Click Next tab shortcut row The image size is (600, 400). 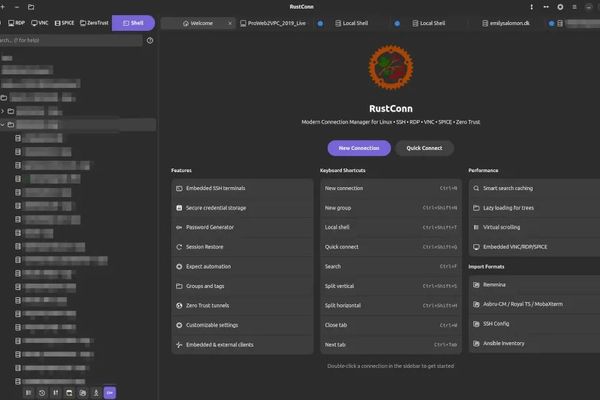[391, 344]
